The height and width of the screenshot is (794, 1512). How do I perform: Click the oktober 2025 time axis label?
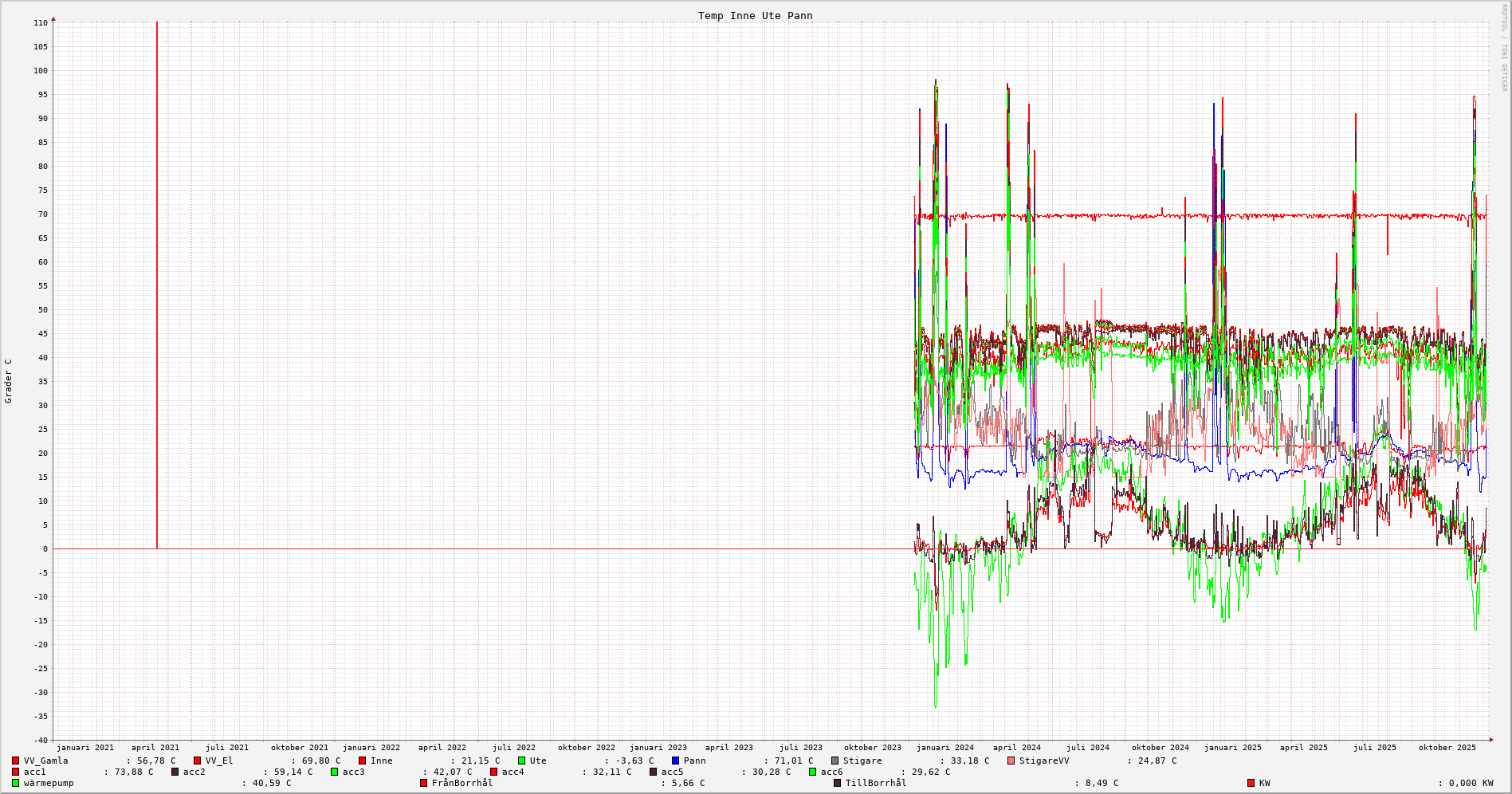[x=1447, y=748]
